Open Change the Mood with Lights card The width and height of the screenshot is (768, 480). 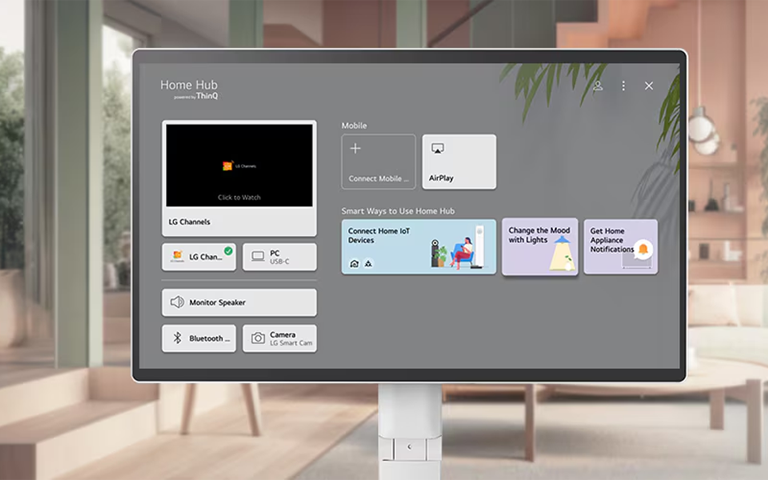tap(540, 246)
